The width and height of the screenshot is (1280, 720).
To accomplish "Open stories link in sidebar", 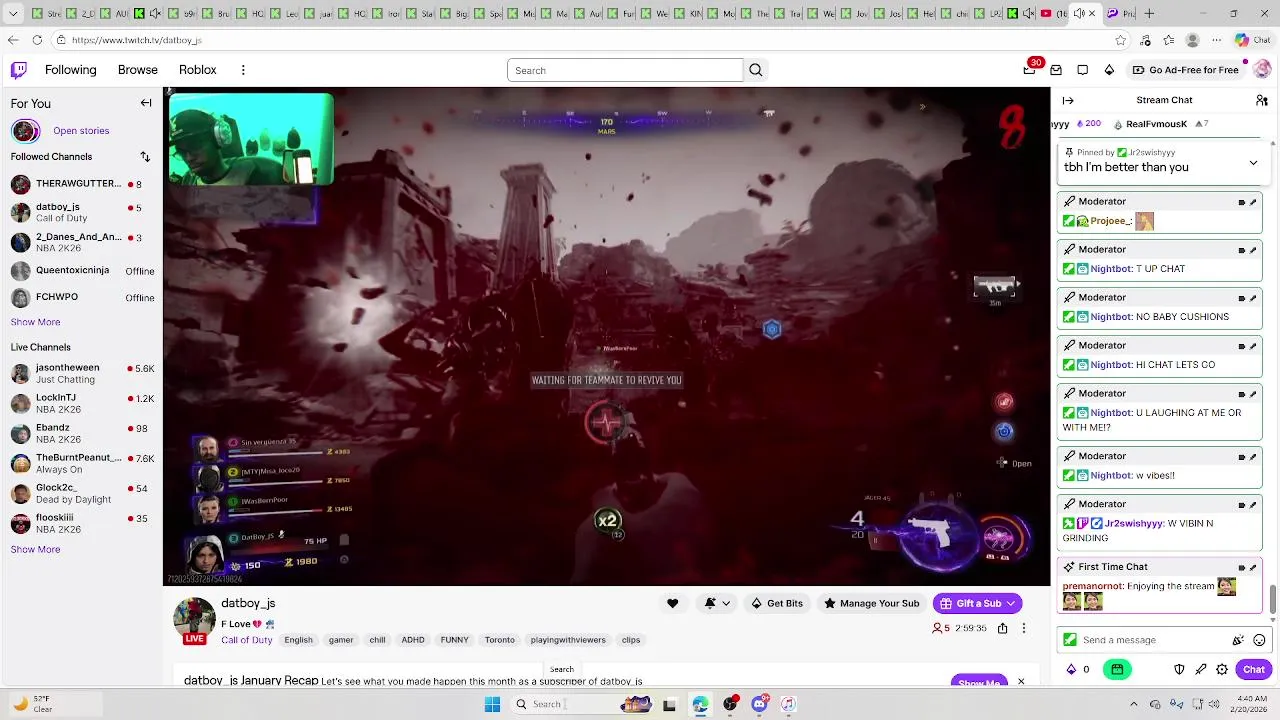I will (81, 131).
